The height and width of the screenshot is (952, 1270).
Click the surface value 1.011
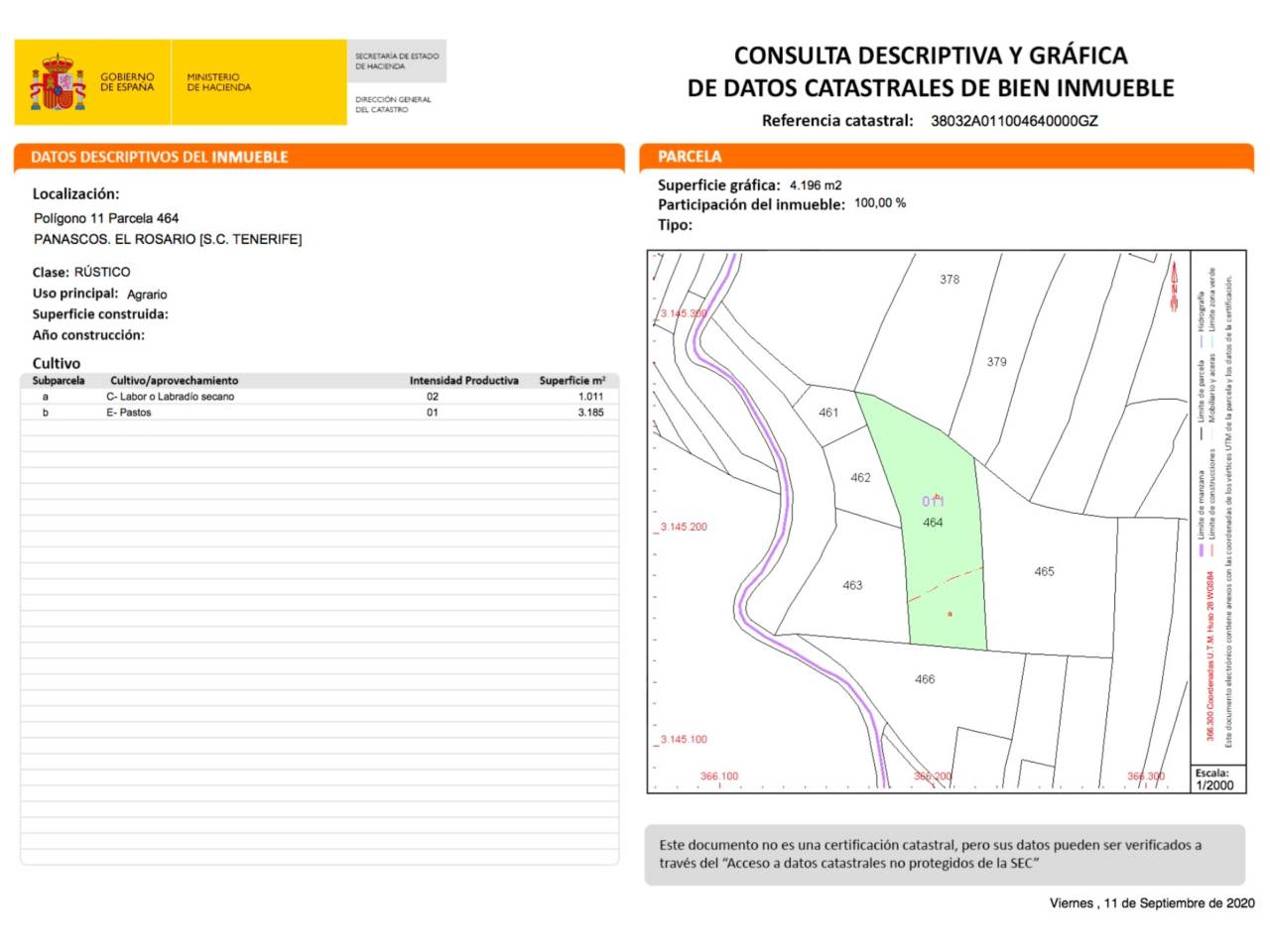pyautogui.click(x=591, y=397)
